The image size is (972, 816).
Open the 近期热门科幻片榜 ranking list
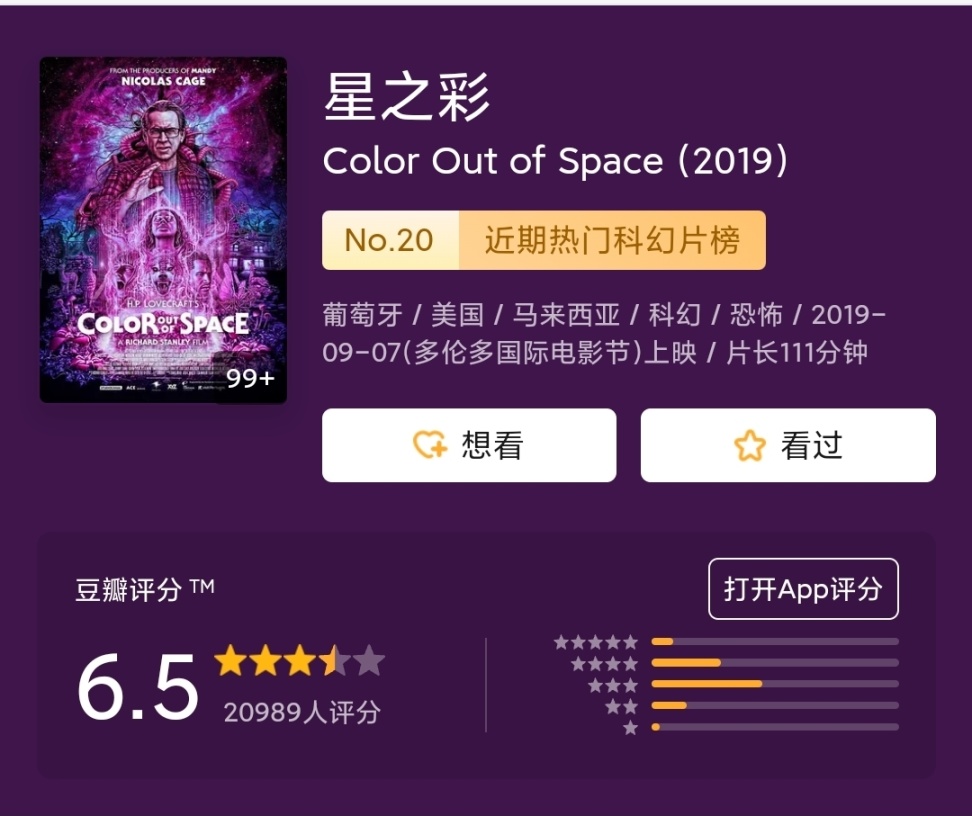tap(612, 241)
